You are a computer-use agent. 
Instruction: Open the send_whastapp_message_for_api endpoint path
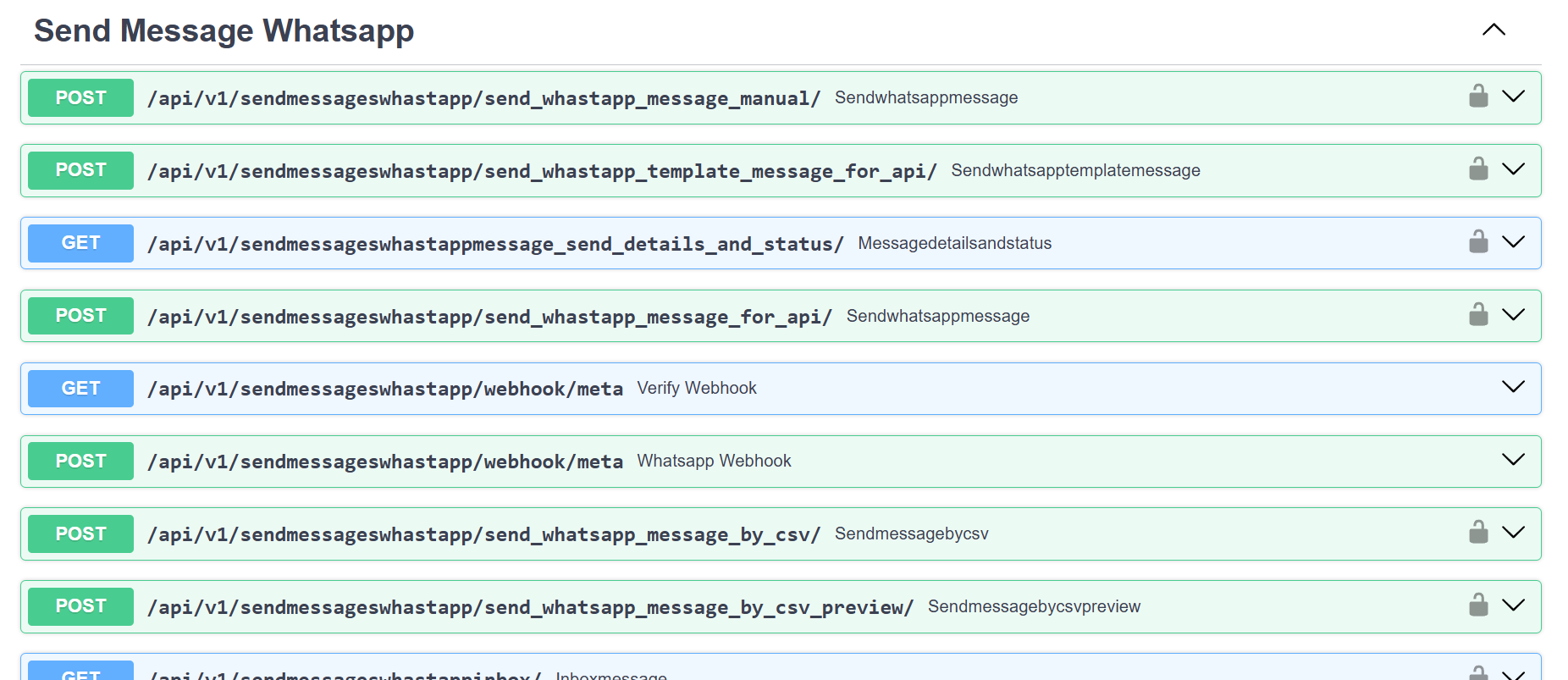[x=489, y=317]
